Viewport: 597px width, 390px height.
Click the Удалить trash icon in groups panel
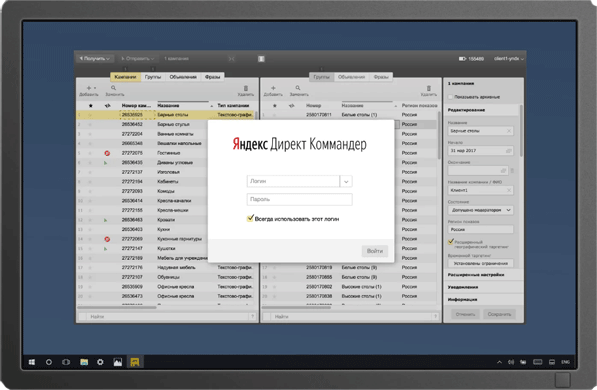click(429, 88)
